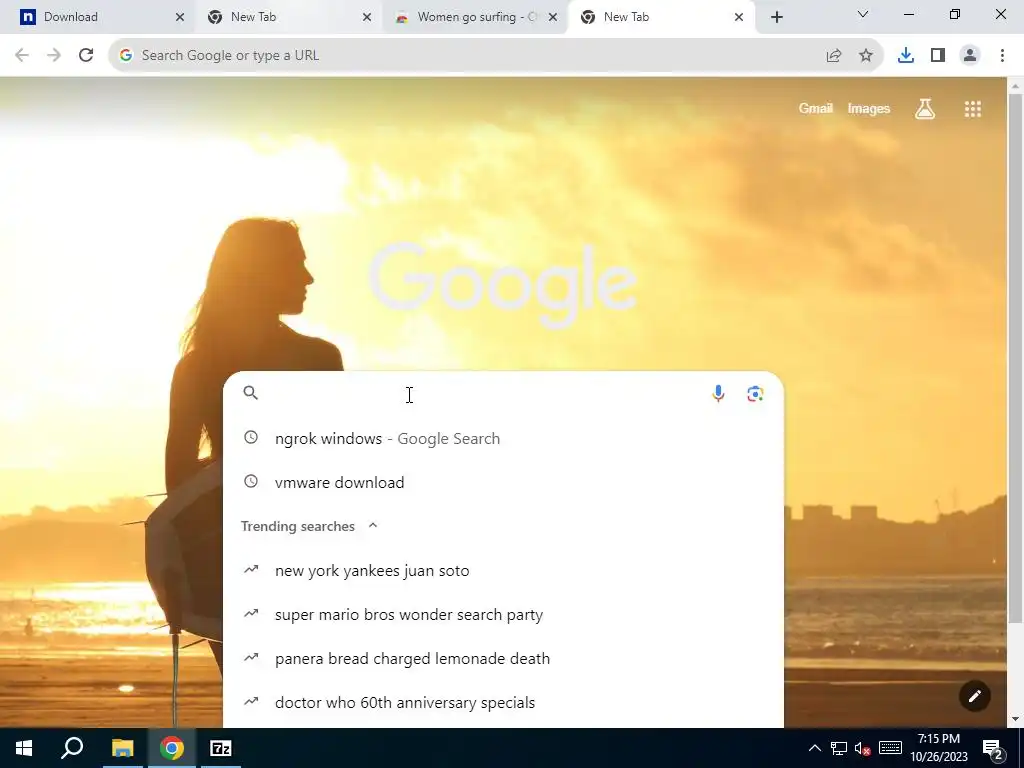Go forward with the forward arrow
Viewport: 1024px width, 768px height.
(x=54, y=56)
